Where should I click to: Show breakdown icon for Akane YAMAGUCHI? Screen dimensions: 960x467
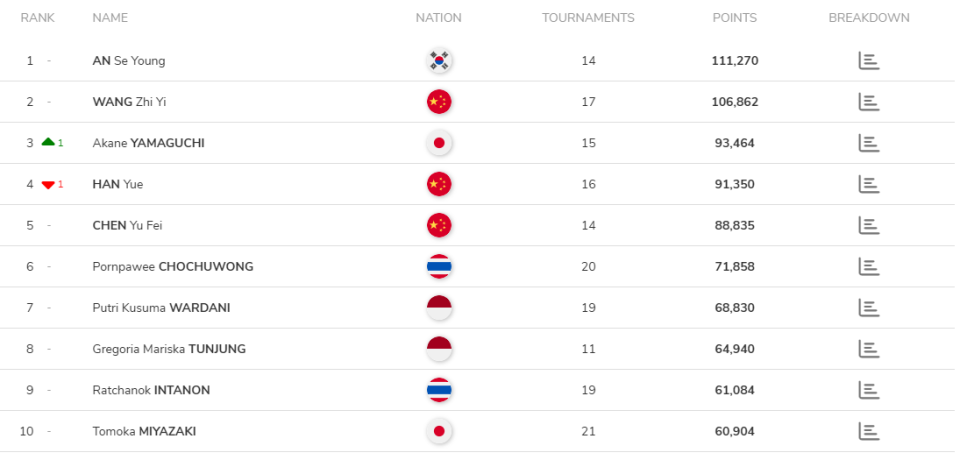click(x=868, y=143)
